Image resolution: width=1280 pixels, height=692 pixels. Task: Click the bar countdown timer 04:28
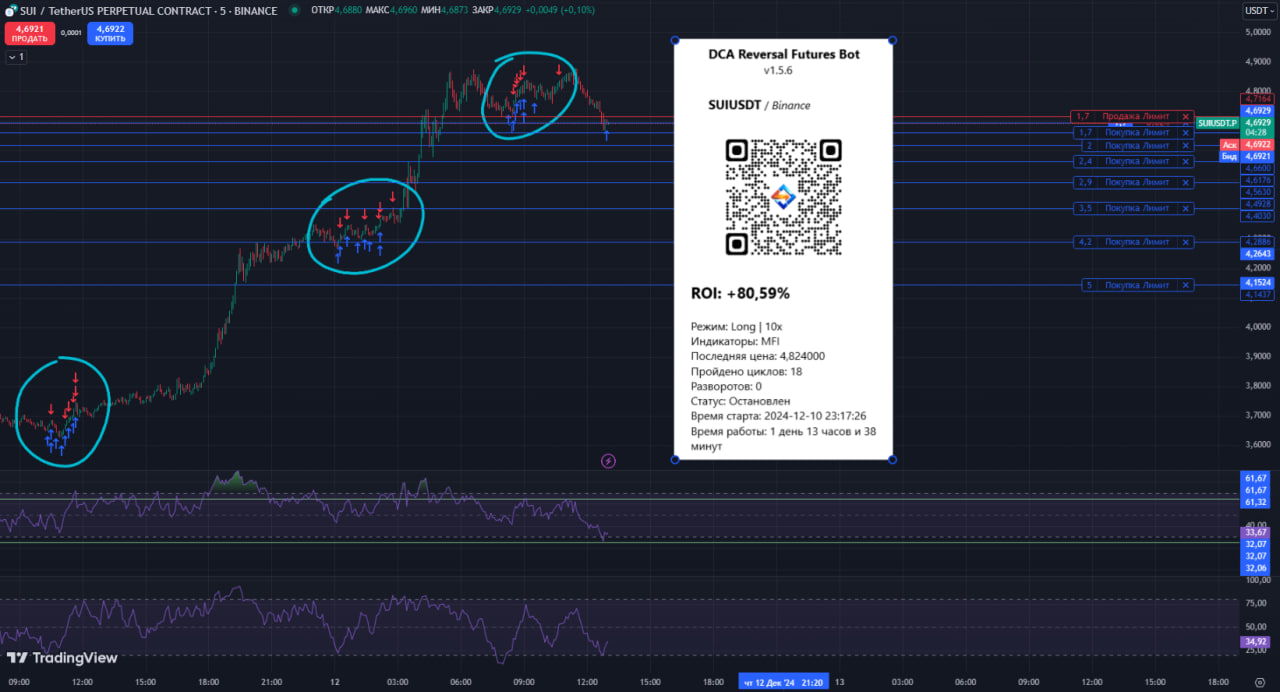(1257, 132)
